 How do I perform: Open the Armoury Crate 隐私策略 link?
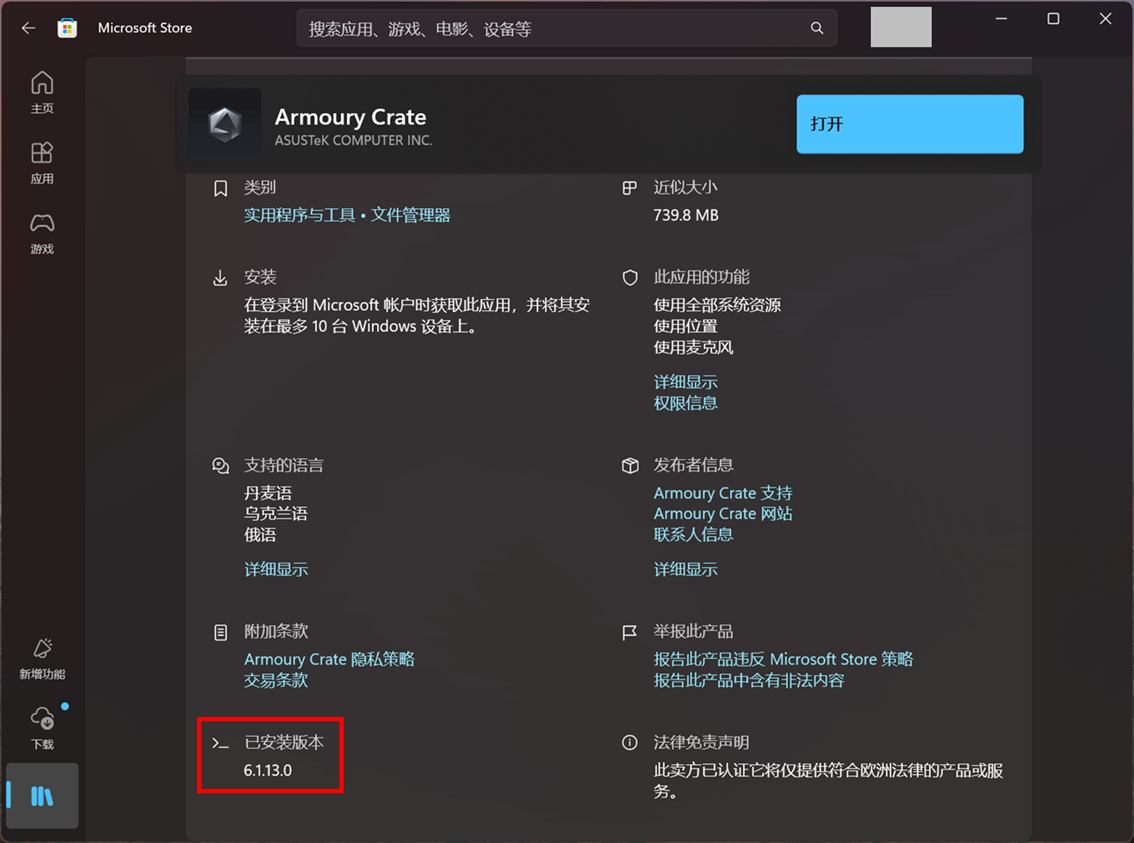(x=329, y=659)
